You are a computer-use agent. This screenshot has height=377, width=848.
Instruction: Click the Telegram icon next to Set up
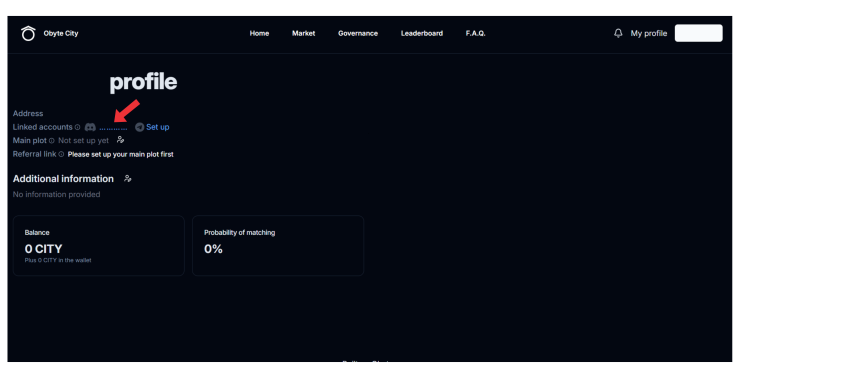click(x=140, y=127)
